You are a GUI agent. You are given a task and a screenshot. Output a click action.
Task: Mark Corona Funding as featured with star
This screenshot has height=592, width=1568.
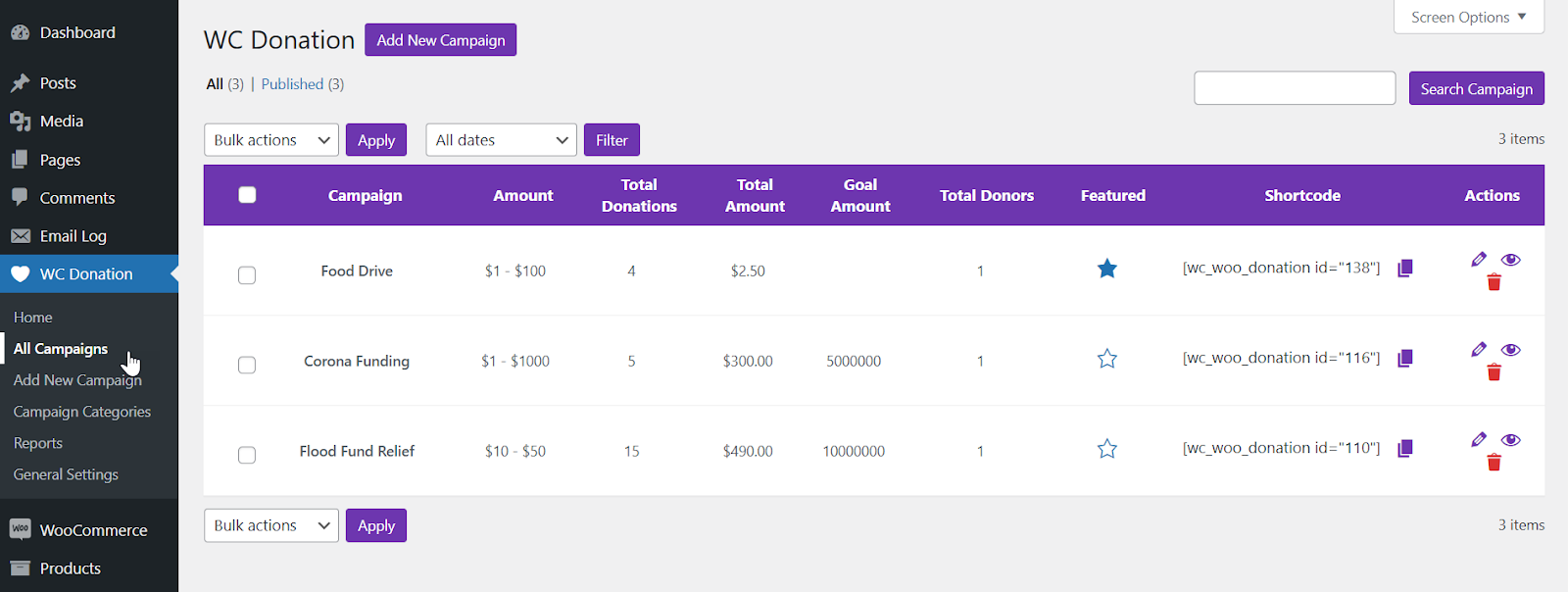(x=1107, y=359)
